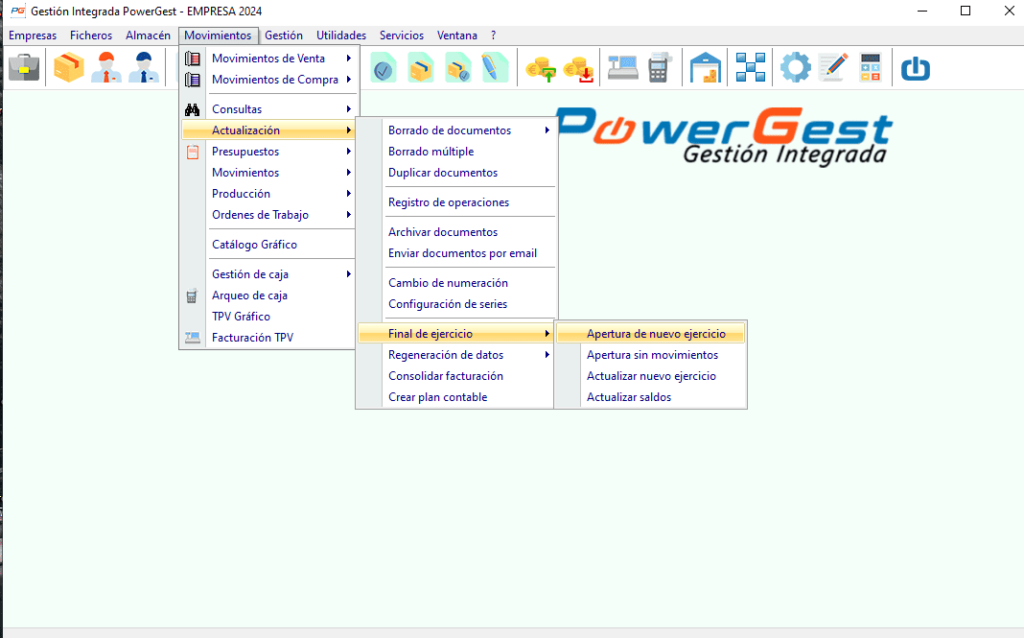Click the register icon beside Facturación TPV
Viewport: 1024px width, 638px height.
tap(192, 337)
